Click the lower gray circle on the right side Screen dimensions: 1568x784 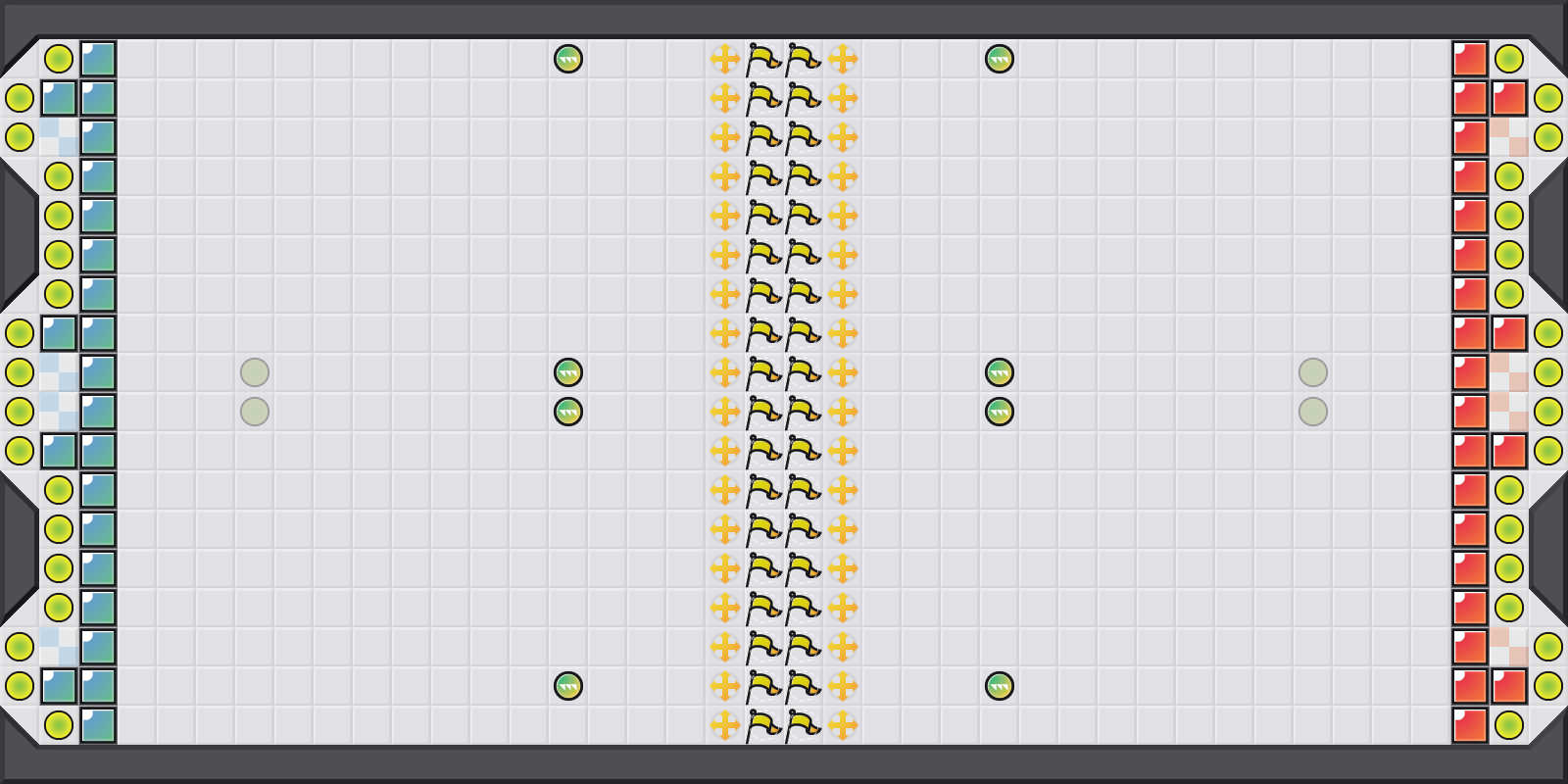(1313, 412)
